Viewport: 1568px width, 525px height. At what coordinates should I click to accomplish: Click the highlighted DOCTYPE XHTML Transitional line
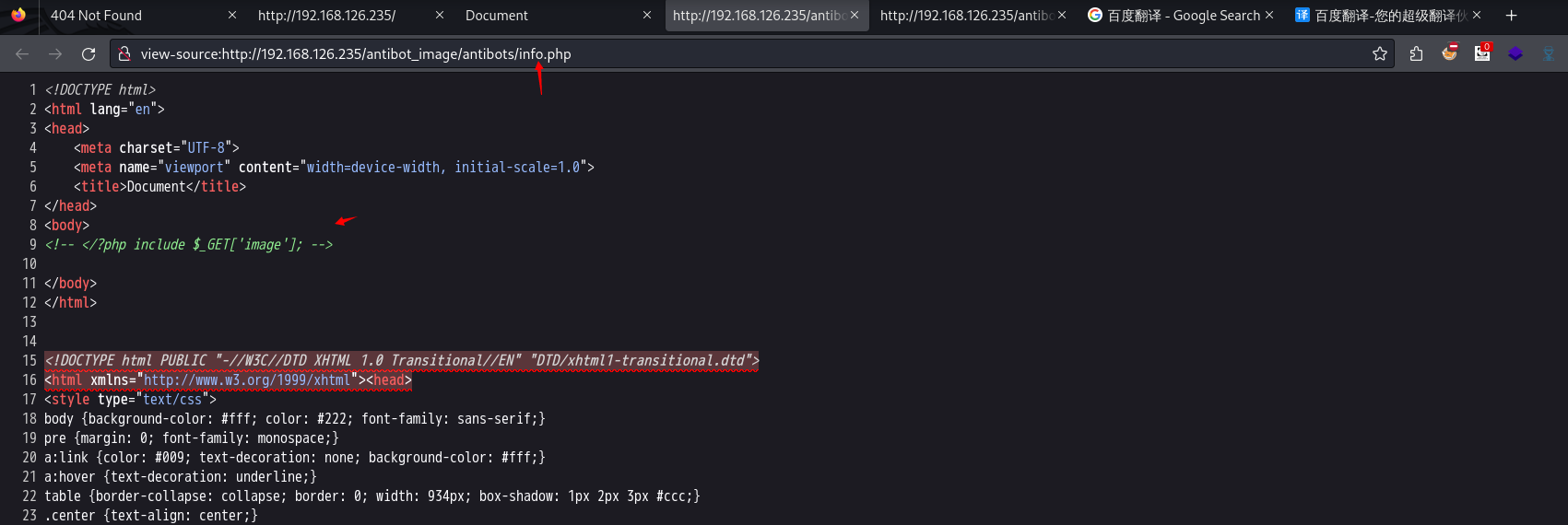click(x=402, y=361)
